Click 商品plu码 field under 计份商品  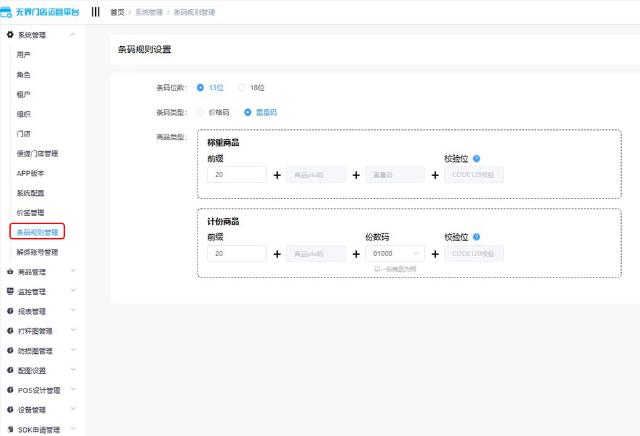(316, 254)
